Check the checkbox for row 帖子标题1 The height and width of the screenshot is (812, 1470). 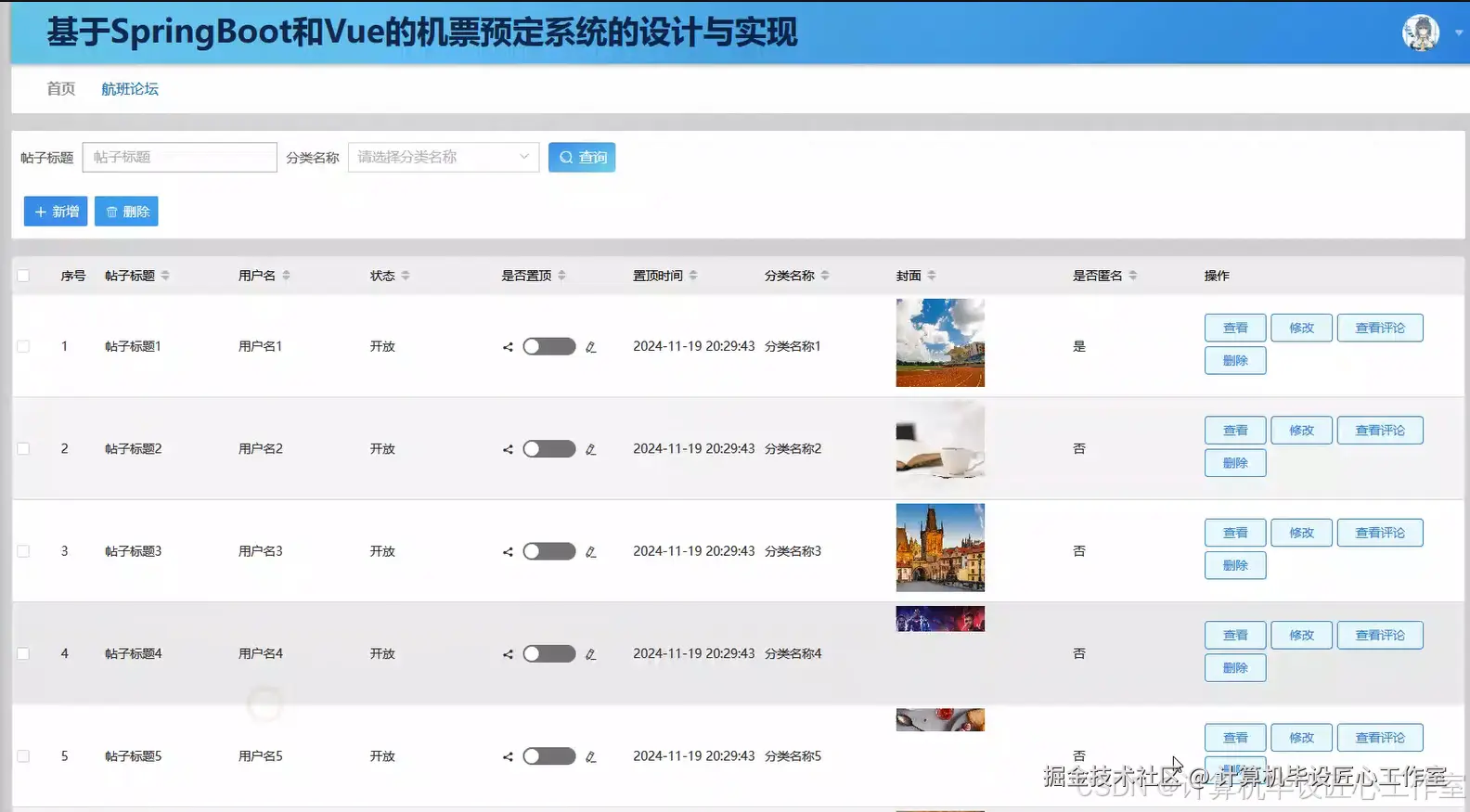(x=23, y=346)
